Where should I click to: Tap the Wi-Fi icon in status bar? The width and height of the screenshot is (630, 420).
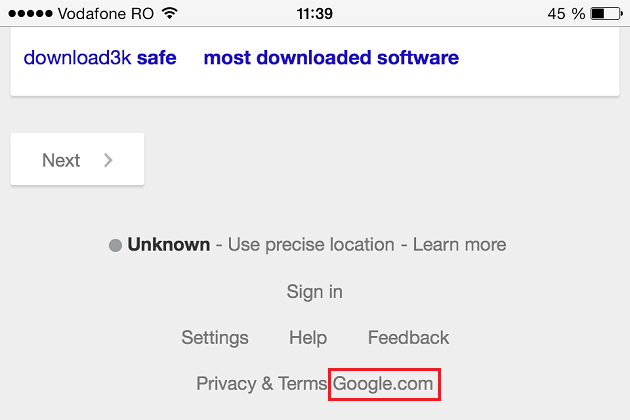point(169,14)
